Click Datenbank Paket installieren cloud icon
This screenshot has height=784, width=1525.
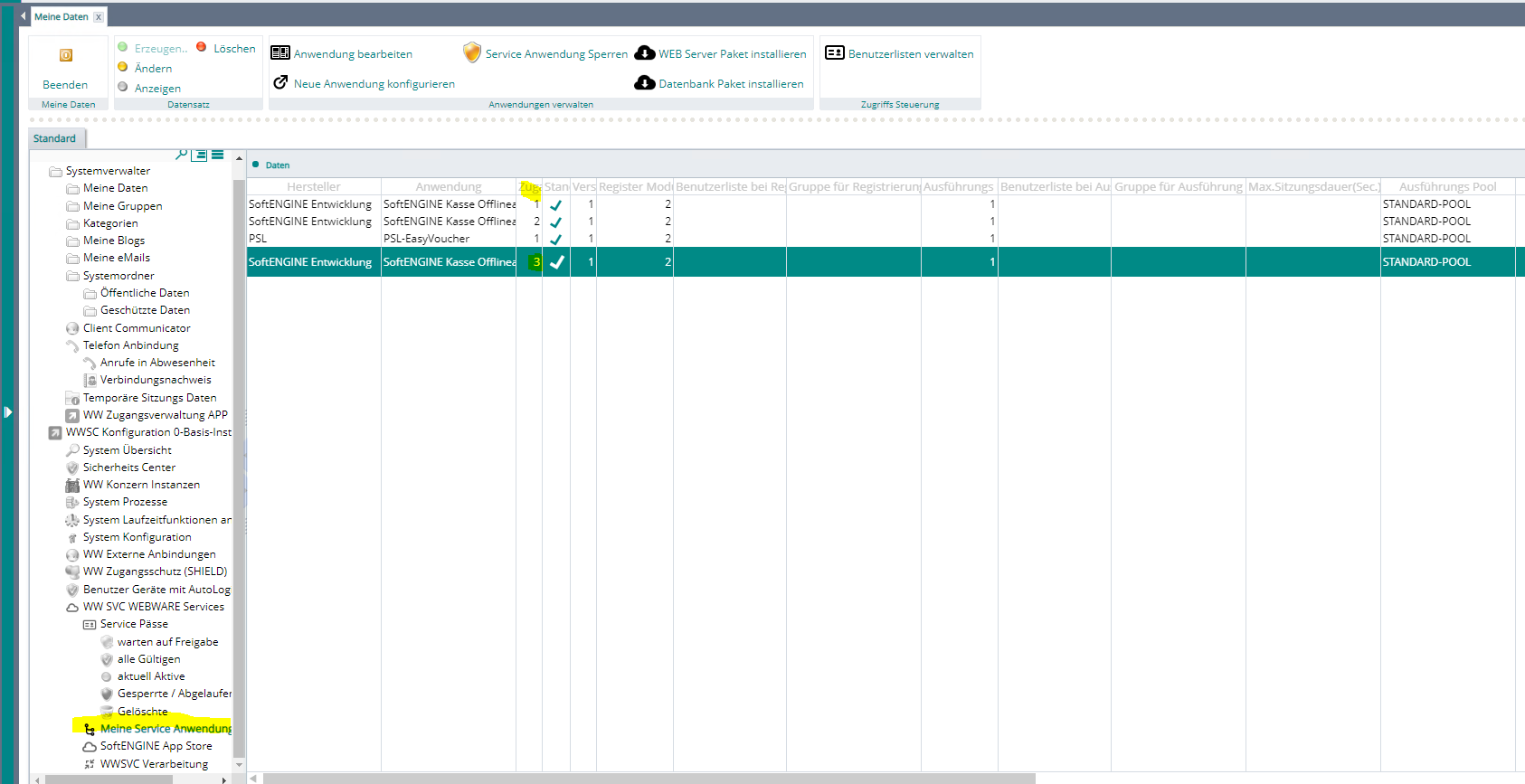[x=644, y=83]
